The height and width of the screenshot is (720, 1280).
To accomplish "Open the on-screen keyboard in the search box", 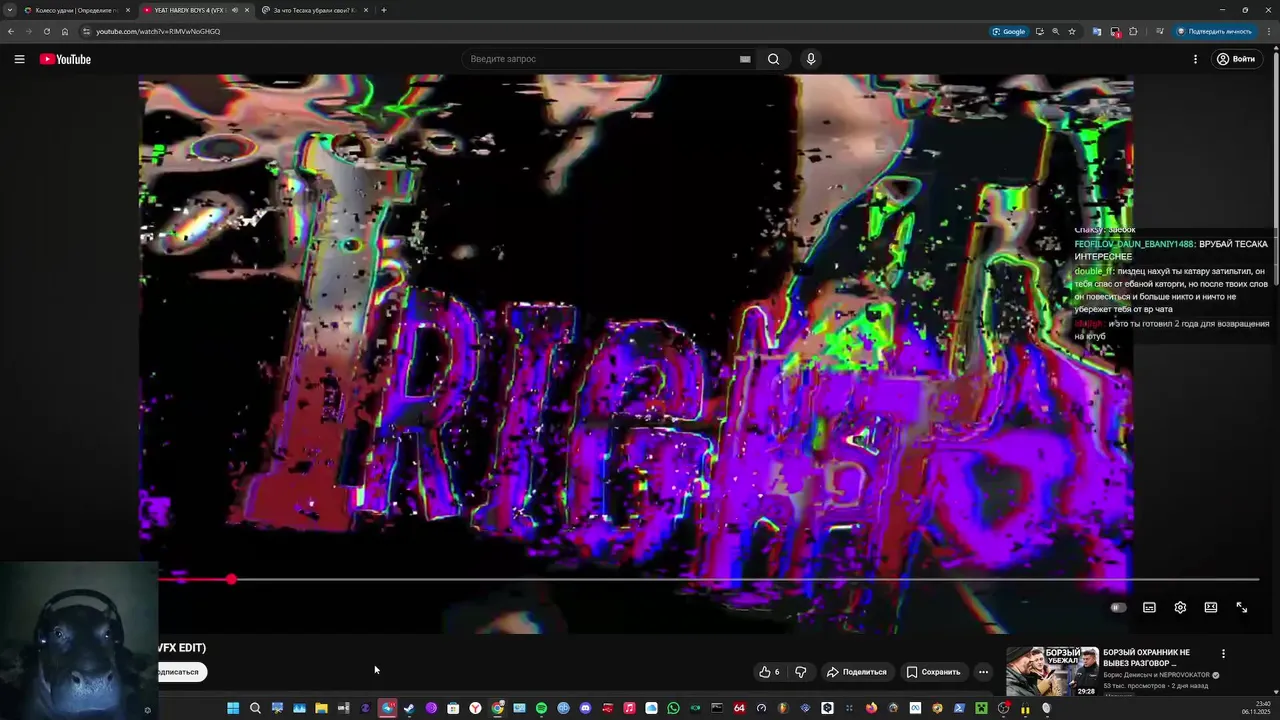I will coord(745,59).
